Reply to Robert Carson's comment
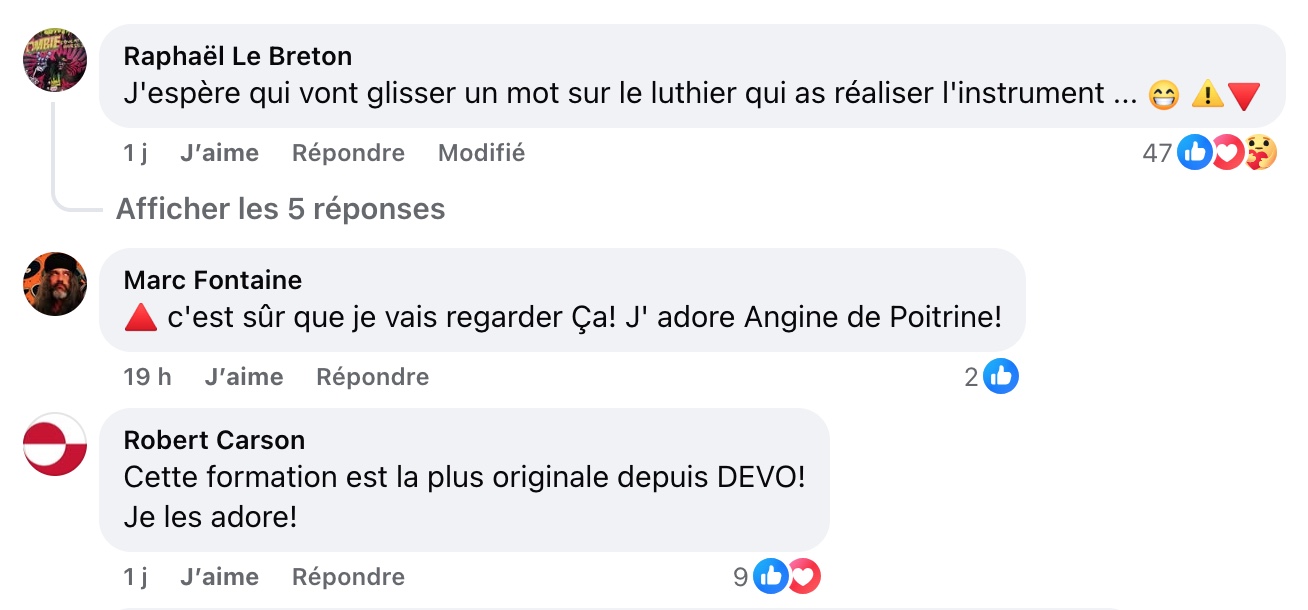 [x=348, y=577]
